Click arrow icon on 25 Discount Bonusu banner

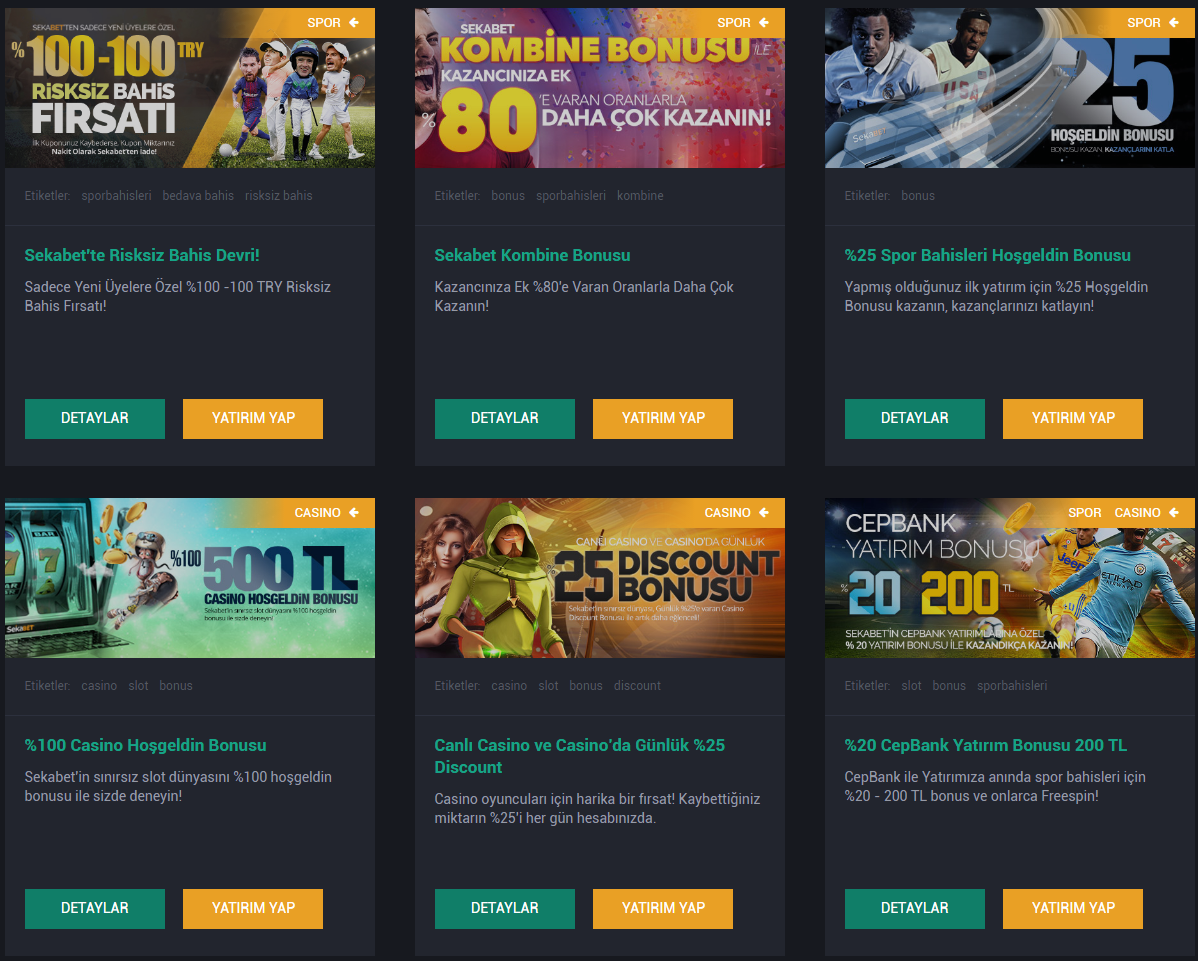coord(764,513)
